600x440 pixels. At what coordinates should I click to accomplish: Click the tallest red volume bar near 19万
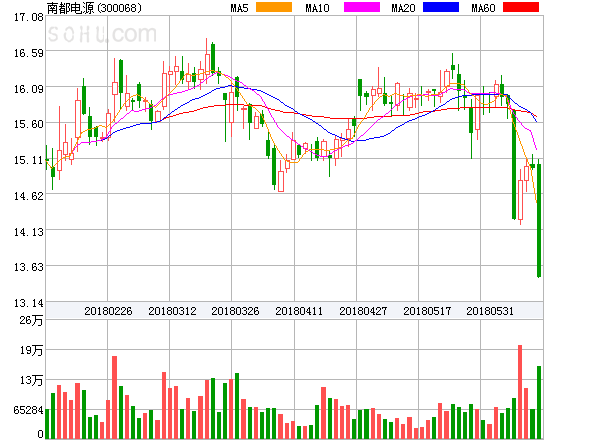(x=520, y=392)
